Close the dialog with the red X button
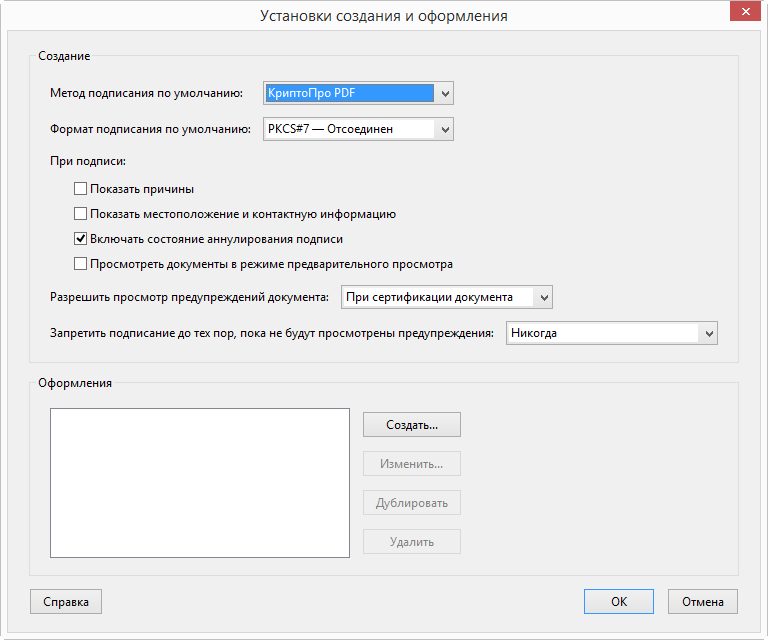This screenshot has width=768, height=640. point(745,11)
